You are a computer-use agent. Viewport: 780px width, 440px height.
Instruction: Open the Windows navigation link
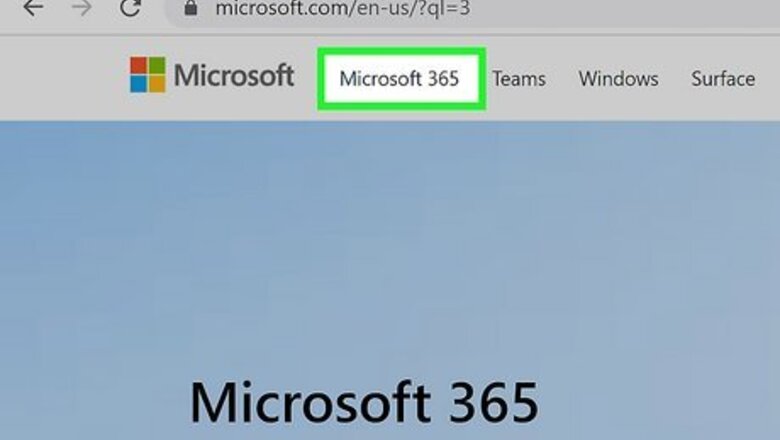pos(618,79)
